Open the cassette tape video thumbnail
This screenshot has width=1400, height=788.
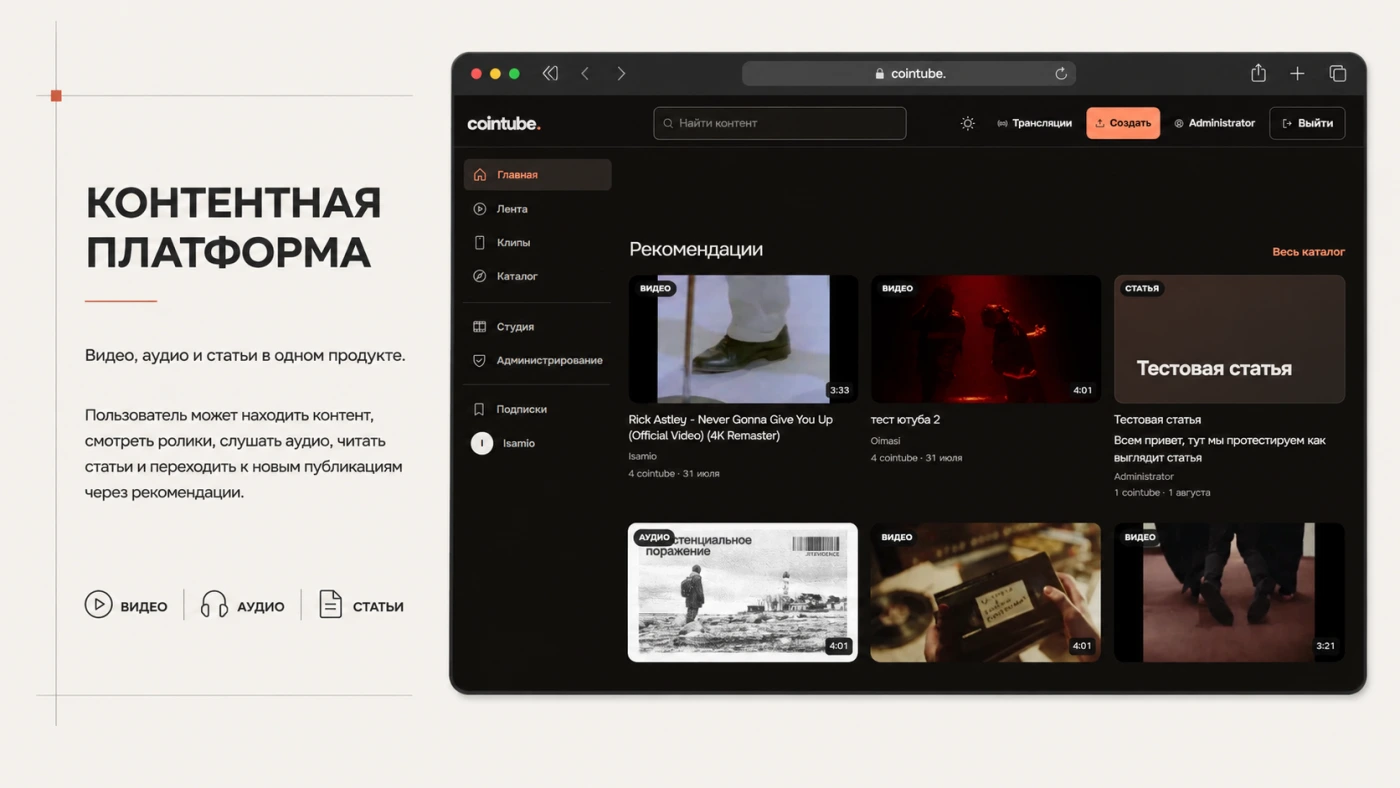pos(985,592)
